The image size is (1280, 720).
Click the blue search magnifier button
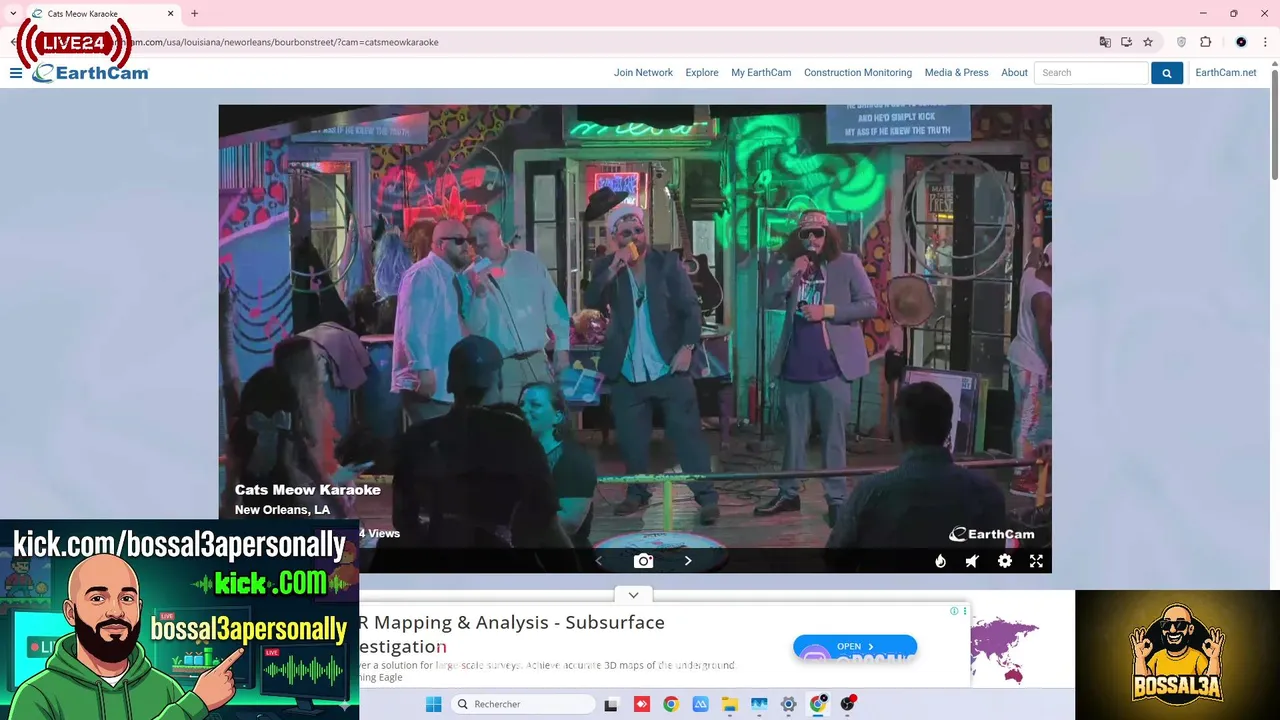1166,73
